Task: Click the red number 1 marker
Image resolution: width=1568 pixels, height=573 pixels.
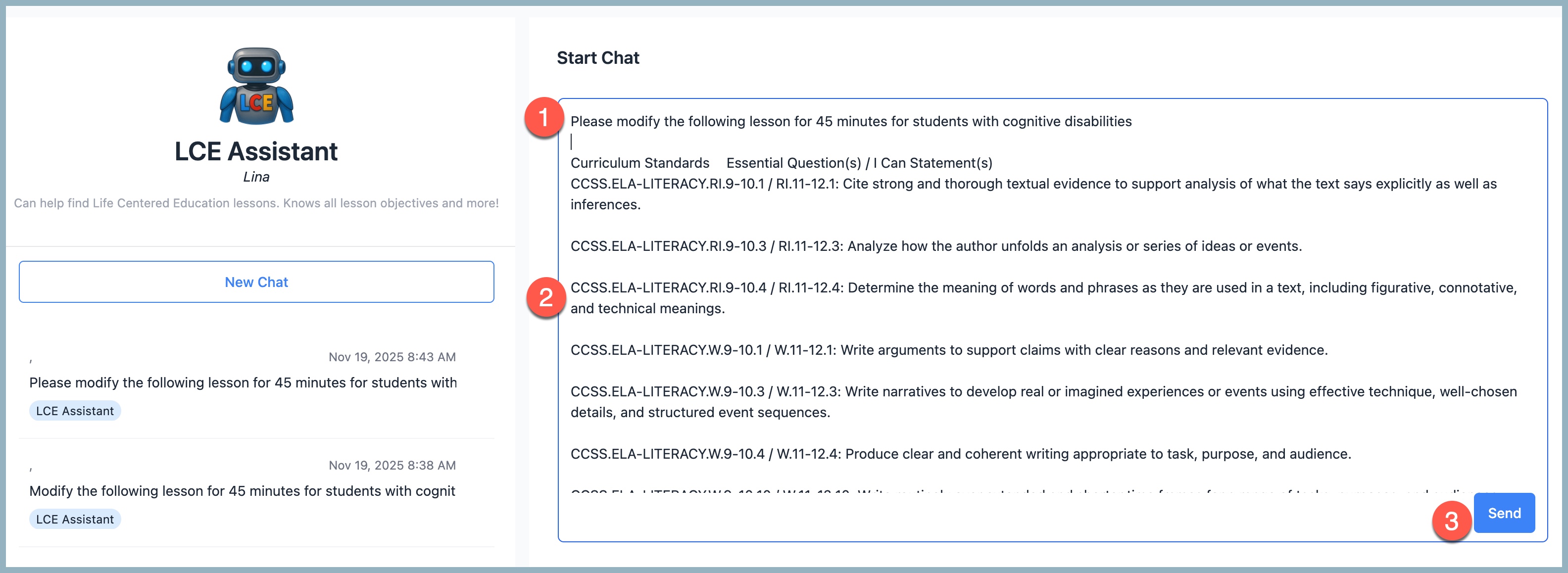Action: [543, 117]
